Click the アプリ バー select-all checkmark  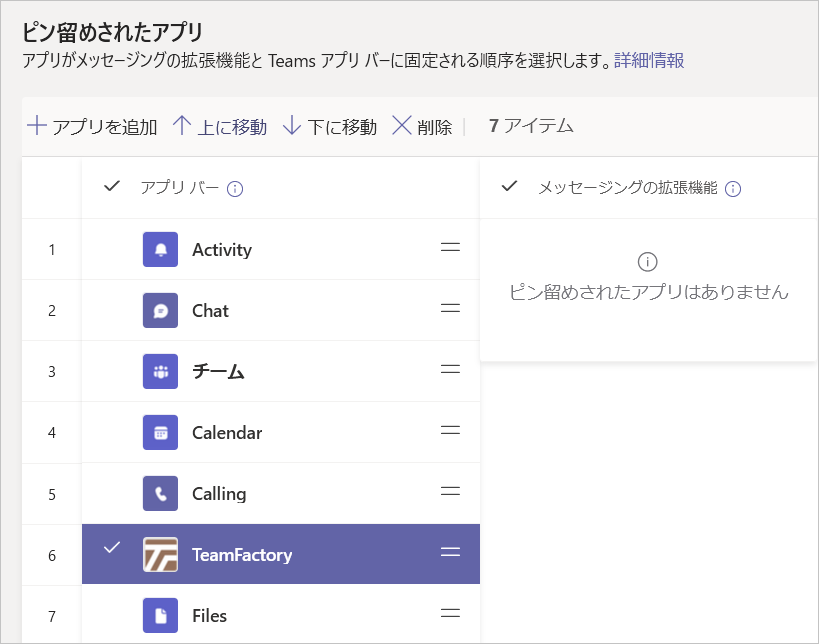(x=113, y=186)
